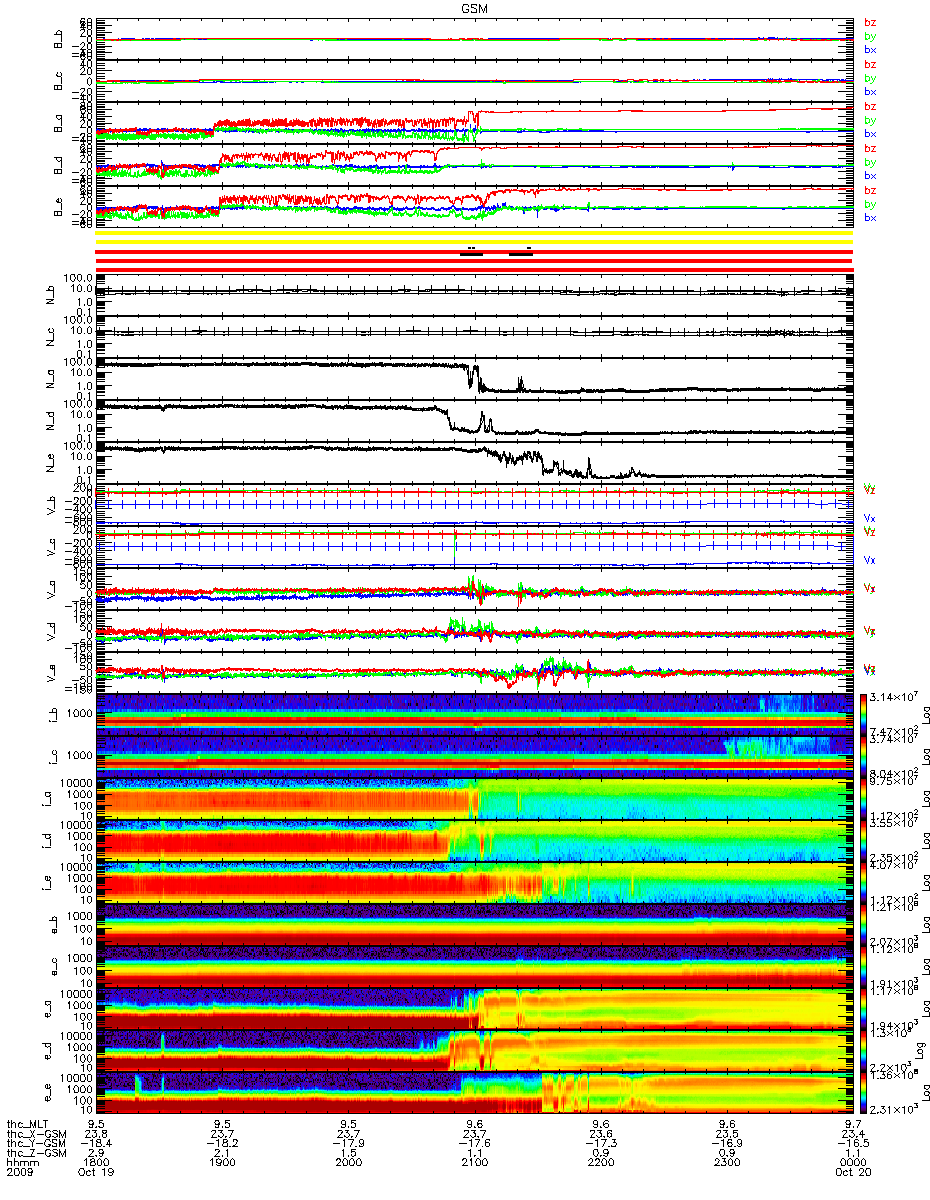Click the bz legend of panel B_e
The height and width of the screenshot is (1200, 930).
pos(870,190)
